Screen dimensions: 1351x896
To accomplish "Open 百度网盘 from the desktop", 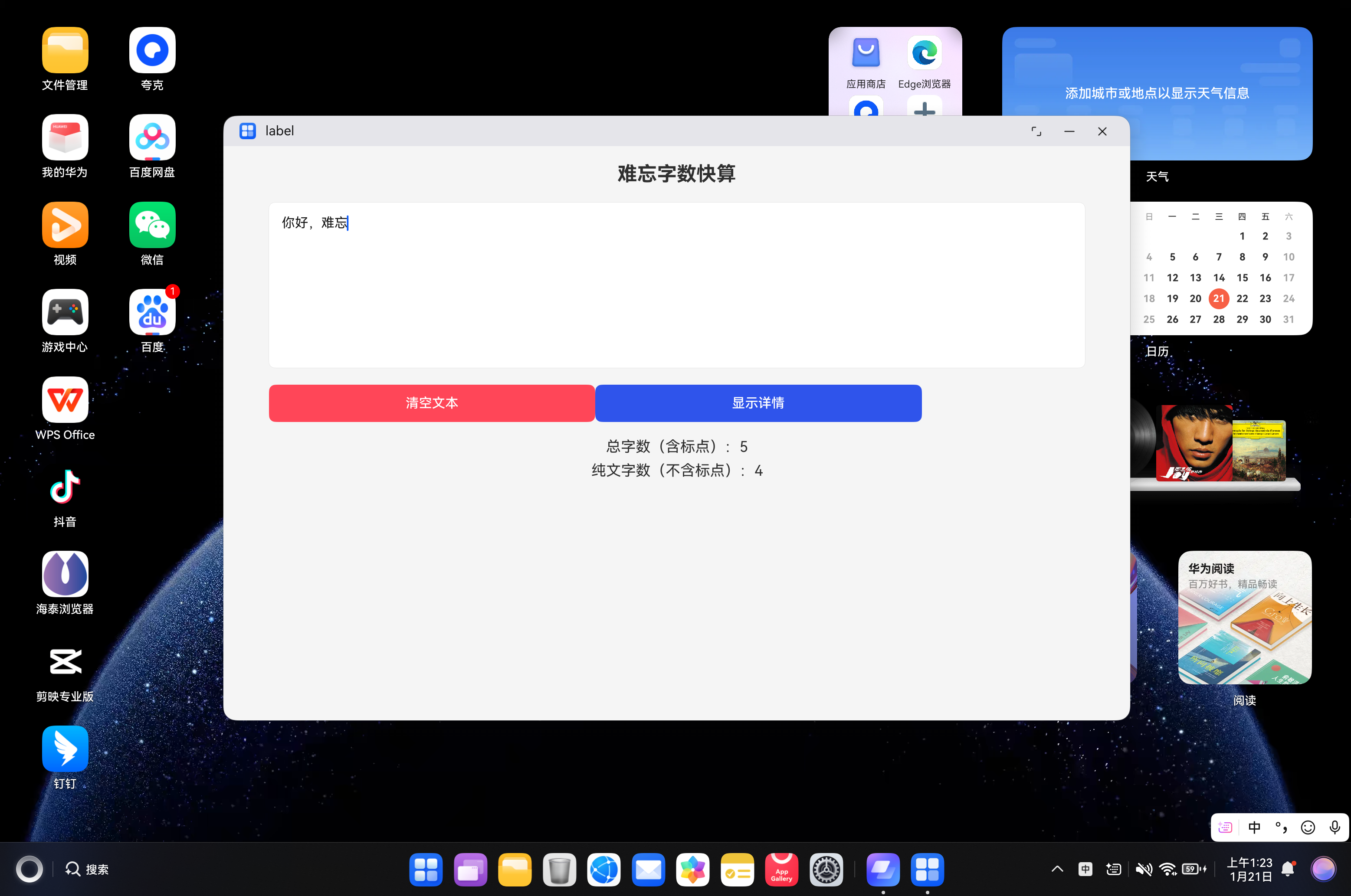I will pyautogui.click(x=151, y=137).
